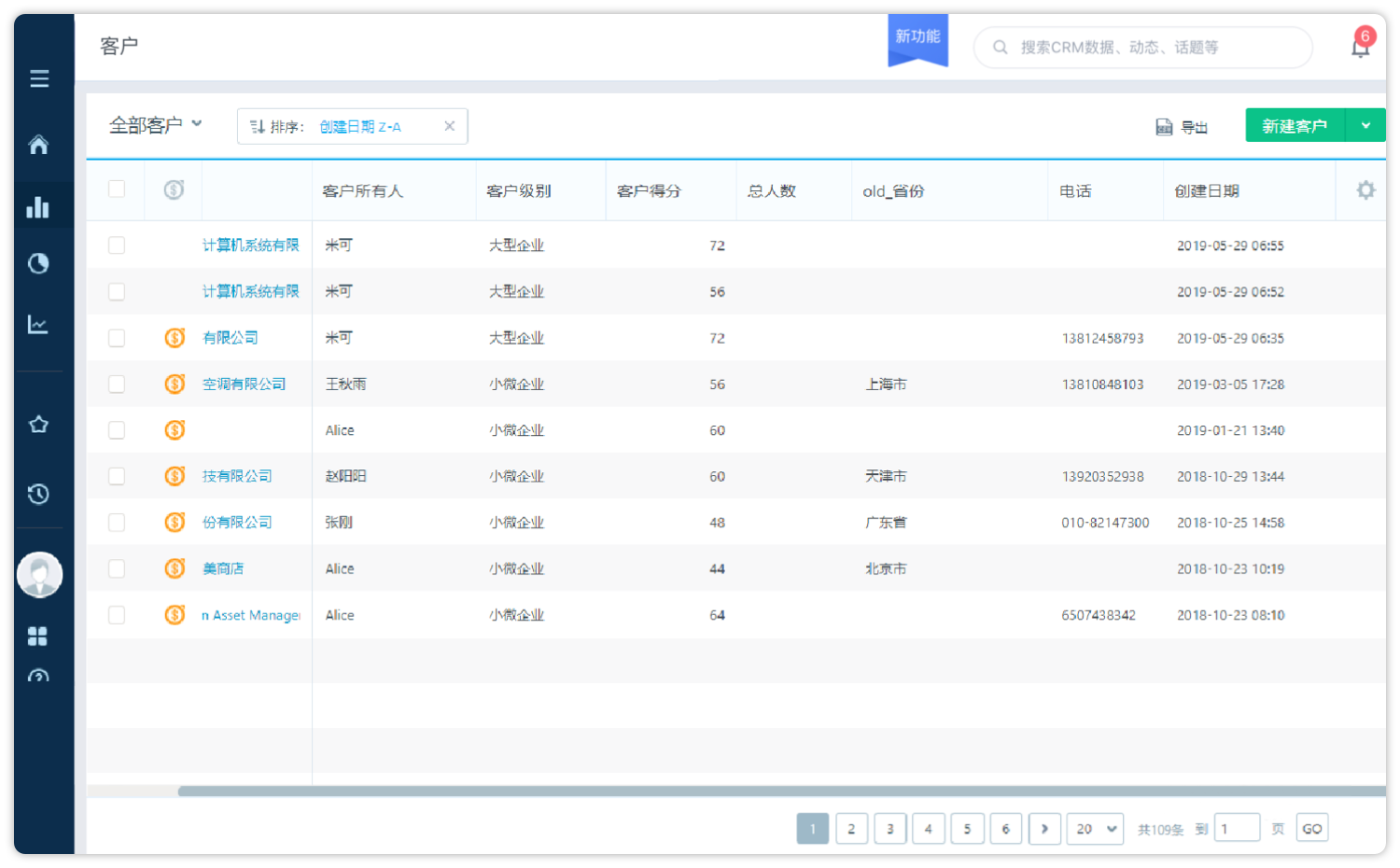Click coin icon in 有限公司 row
The width and height of the screenshot is (1400, 868).
175,338
